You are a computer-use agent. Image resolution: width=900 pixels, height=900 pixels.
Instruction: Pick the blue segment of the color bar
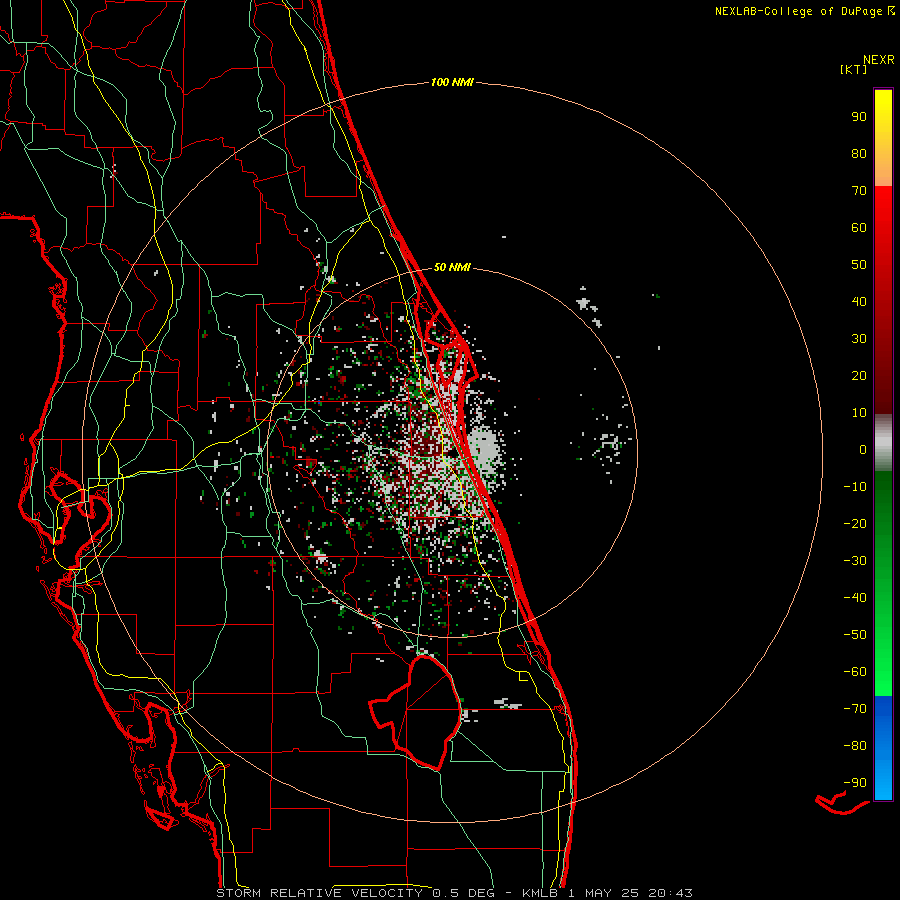(883, 748)
